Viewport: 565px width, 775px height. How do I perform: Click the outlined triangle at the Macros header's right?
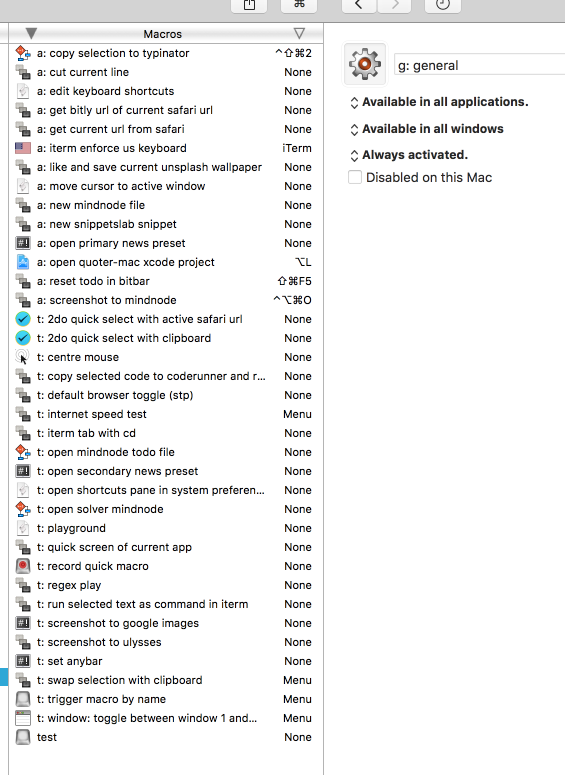coord(299,34)
